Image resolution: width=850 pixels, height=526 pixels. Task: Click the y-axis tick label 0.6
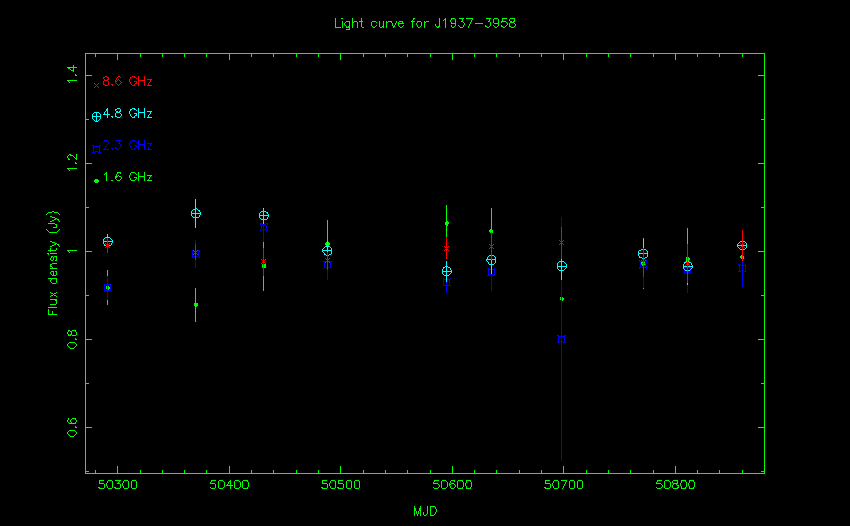(72, 427)
